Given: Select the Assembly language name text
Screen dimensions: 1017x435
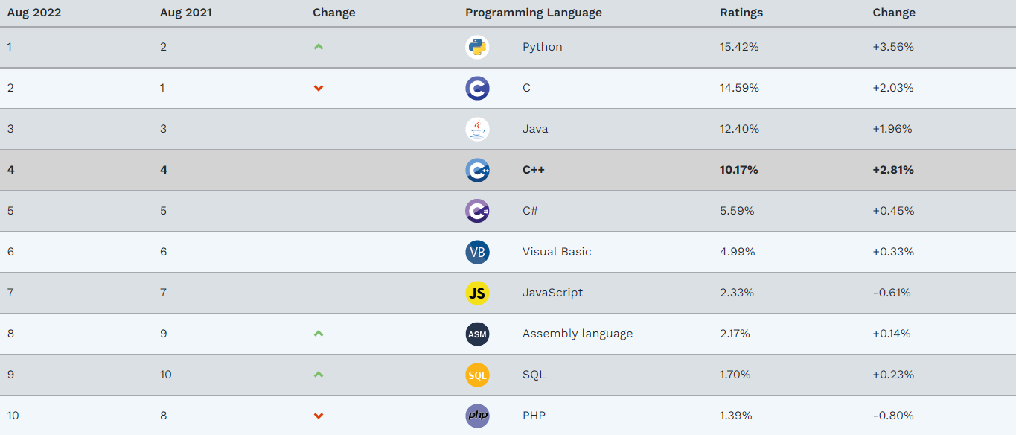Looking at the screenshot, I should [x=577, y=334].
